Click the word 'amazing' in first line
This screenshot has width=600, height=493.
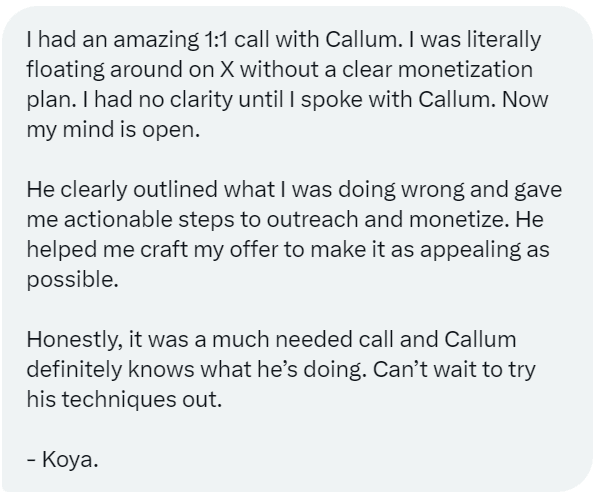(x=157, y=40)
